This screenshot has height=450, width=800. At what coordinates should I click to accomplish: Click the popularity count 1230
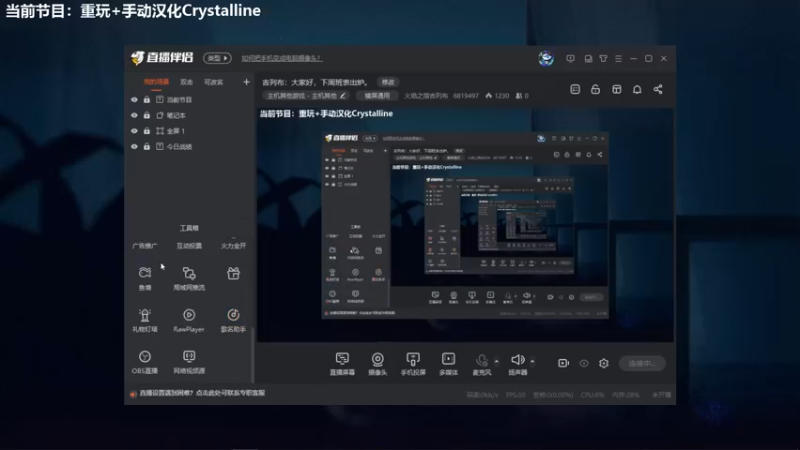pyautogui.click(x=497, y=96)
